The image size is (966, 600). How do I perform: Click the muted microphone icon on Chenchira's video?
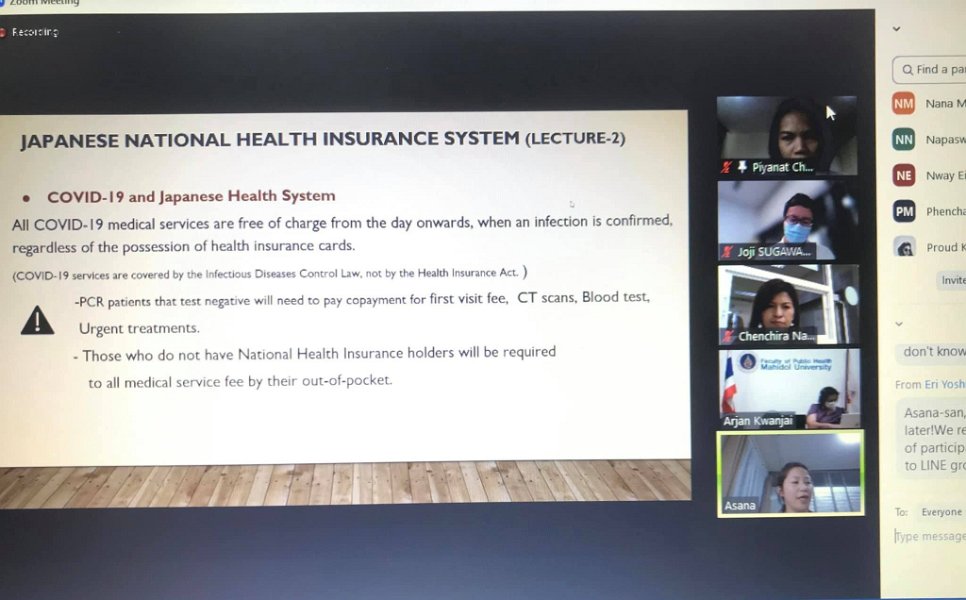pos(729,336)
